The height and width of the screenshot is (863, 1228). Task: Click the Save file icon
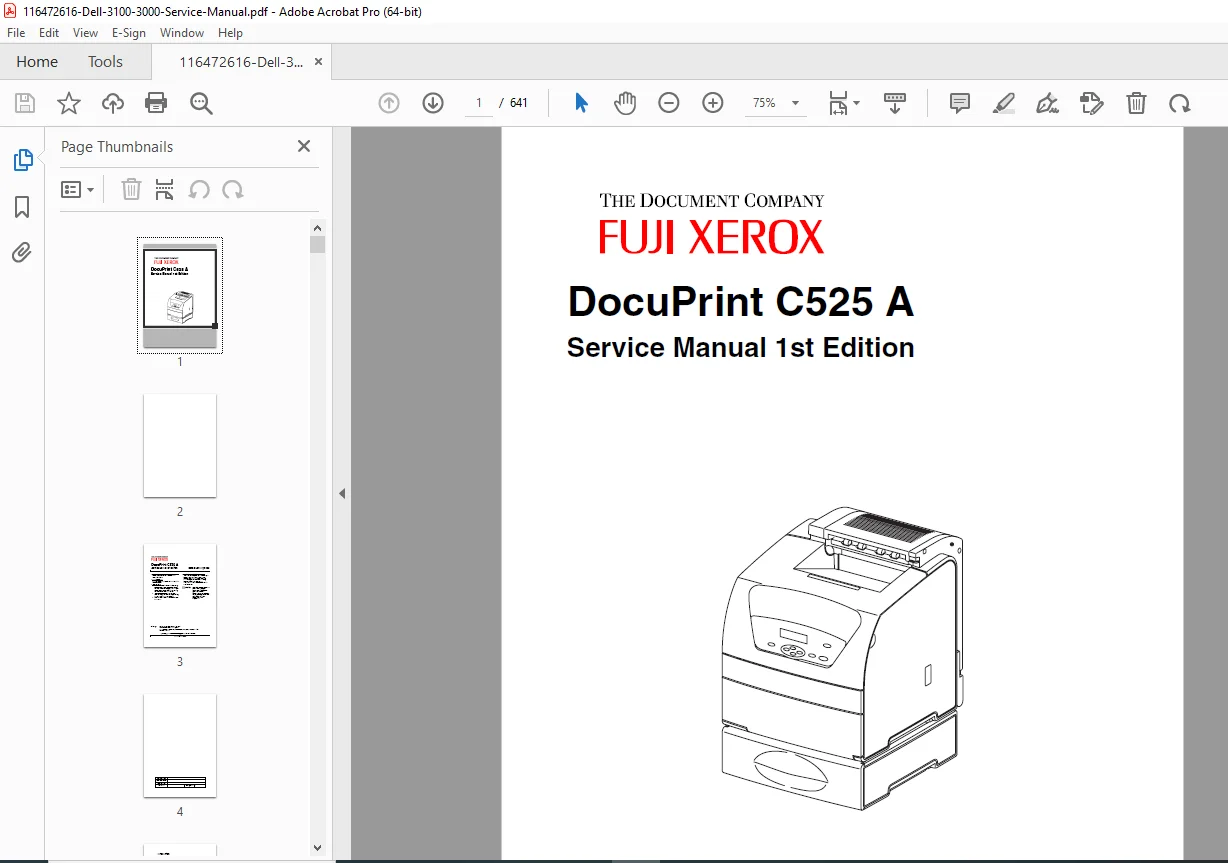coord(25,103)
